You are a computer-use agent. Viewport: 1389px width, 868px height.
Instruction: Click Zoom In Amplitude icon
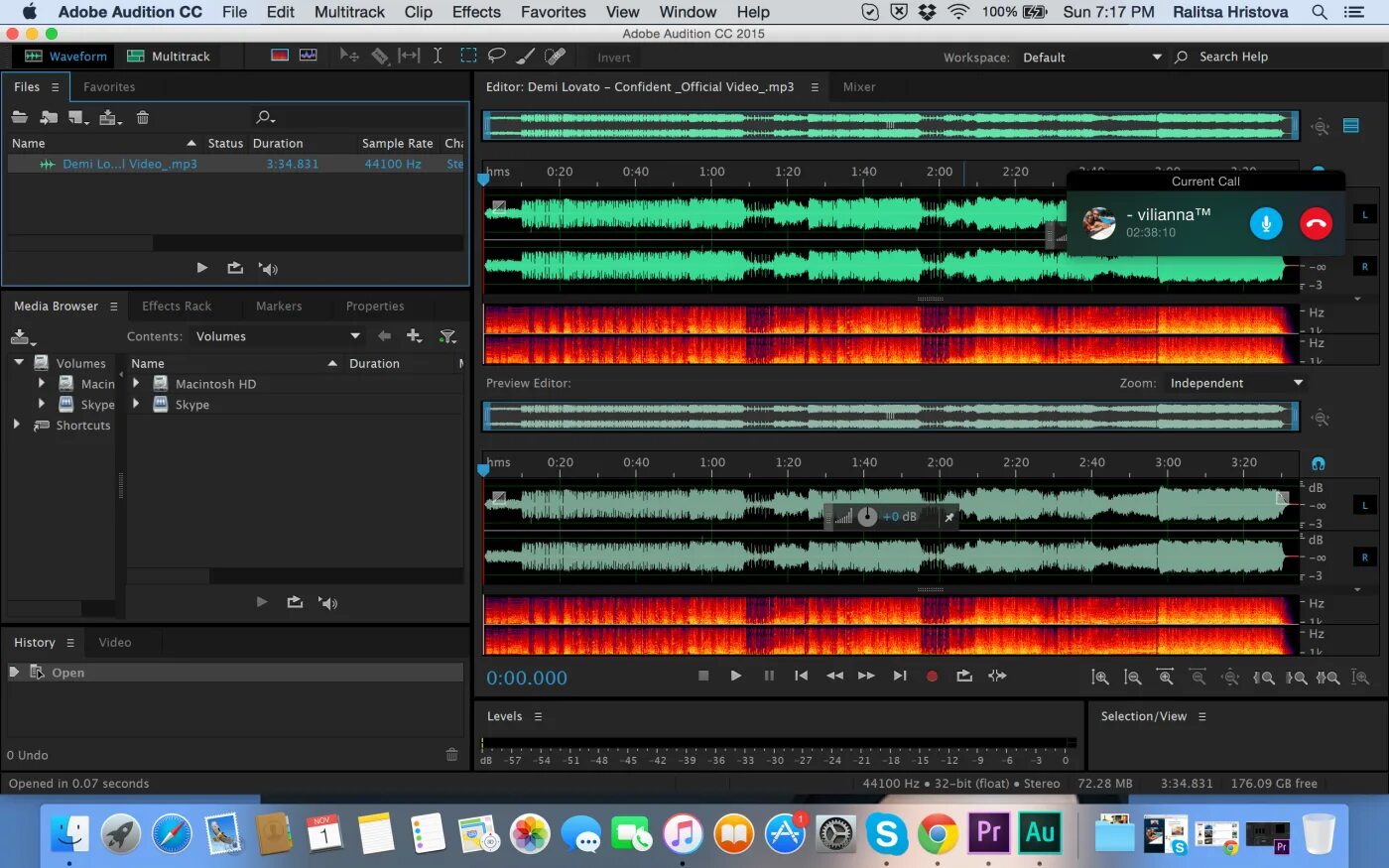point(1100,678)
